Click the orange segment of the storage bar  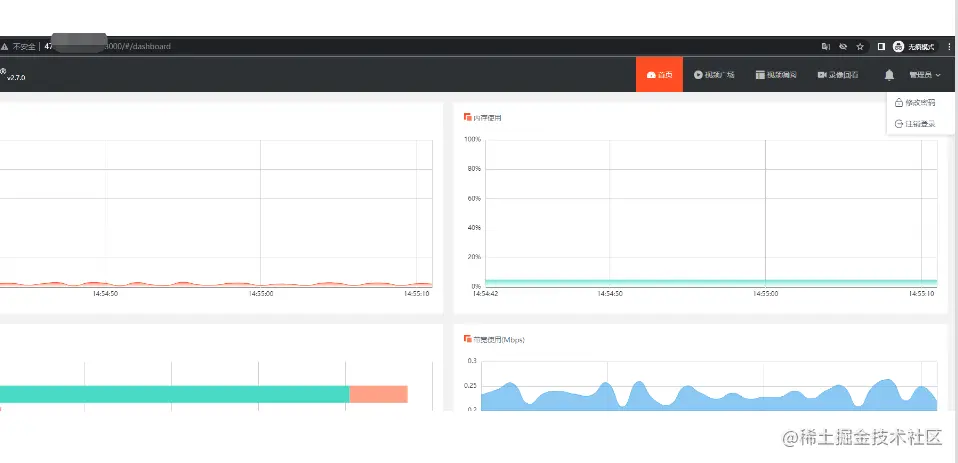378,395
